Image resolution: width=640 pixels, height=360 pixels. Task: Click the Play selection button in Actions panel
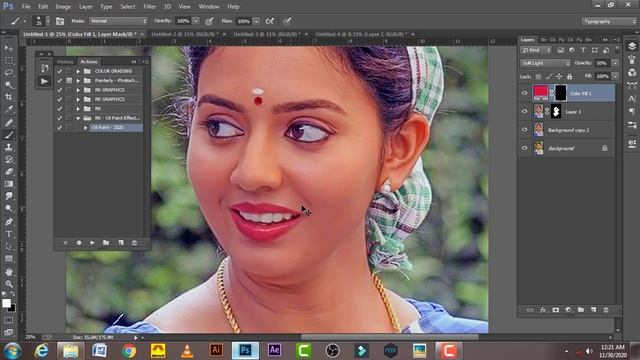point(92,242)
